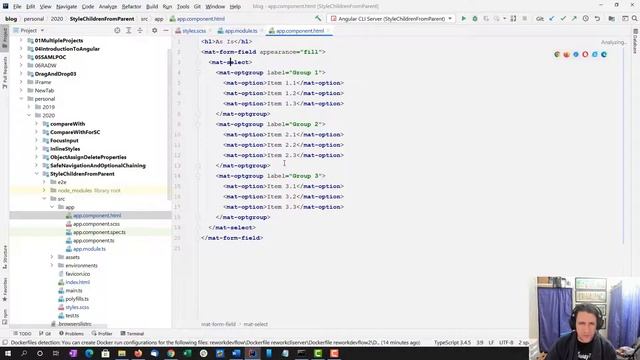Image resolution: width=640 pixels, height=360 pixels.
Task: Open Project panel gear settings
Action: 154,31
